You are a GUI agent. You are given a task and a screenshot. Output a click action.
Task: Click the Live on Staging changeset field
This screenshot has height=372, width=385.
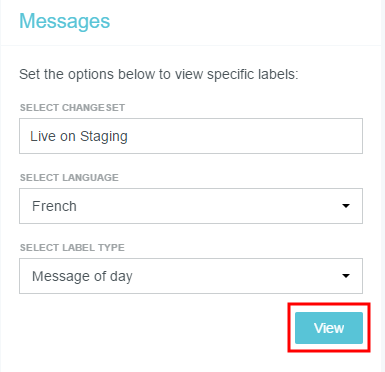(191, 136)
